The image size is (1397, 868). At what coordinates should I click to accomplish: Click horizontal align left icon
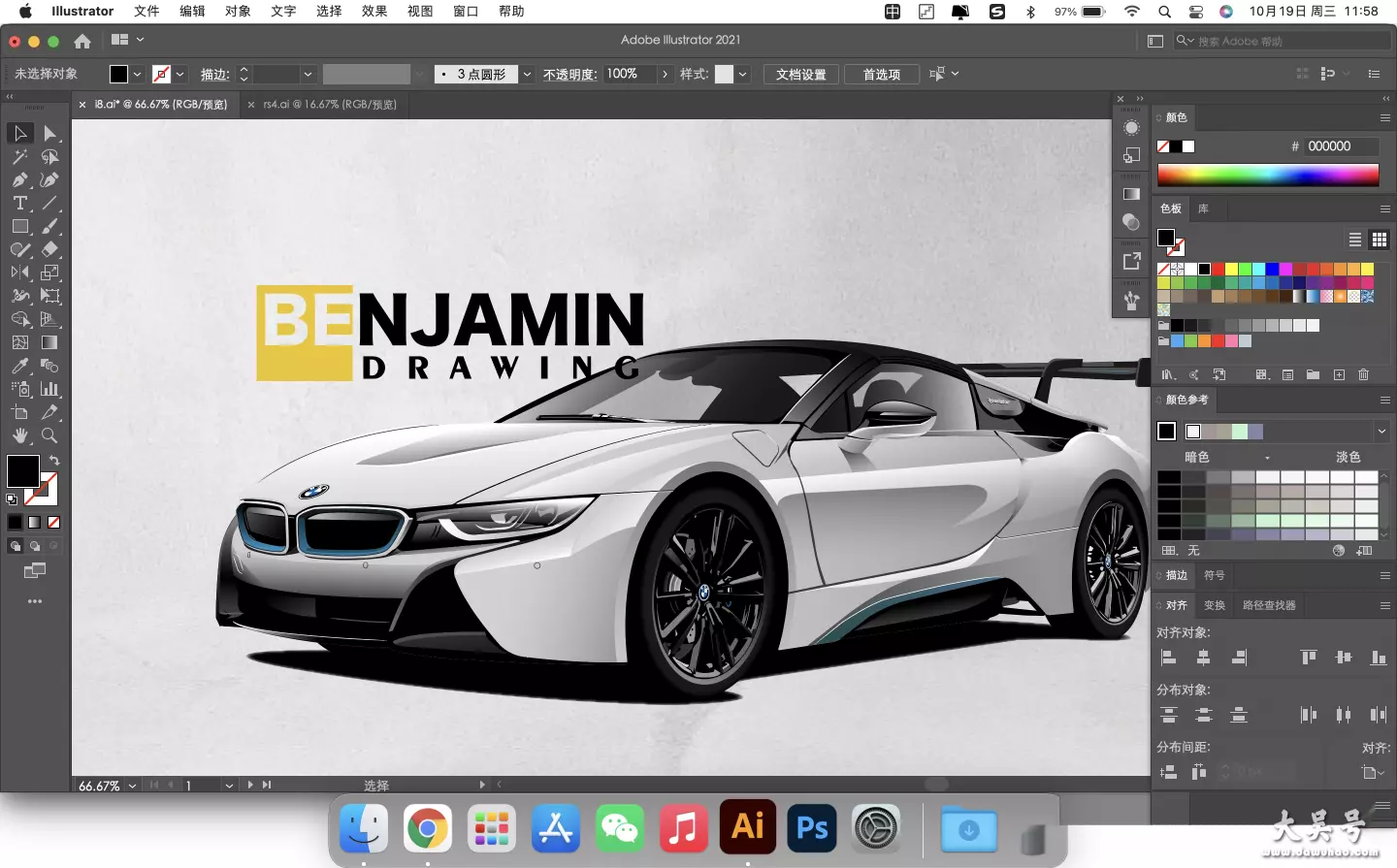pyautogui.click(x=1169, y=658)
